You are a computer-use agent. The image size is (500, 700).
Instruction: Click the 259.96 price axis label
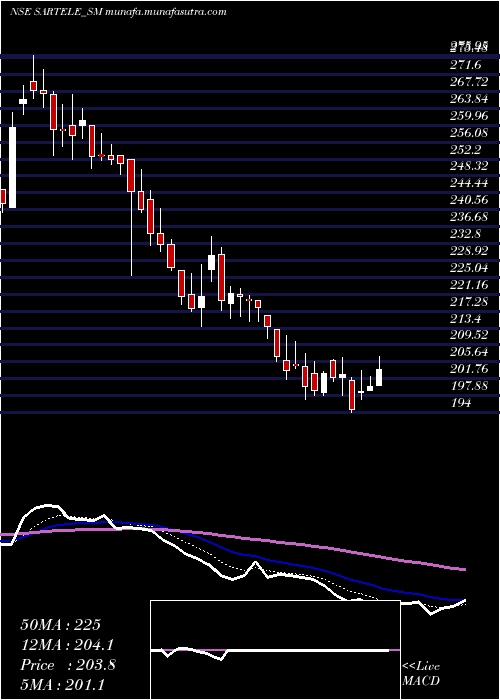(x=469, y=116)
